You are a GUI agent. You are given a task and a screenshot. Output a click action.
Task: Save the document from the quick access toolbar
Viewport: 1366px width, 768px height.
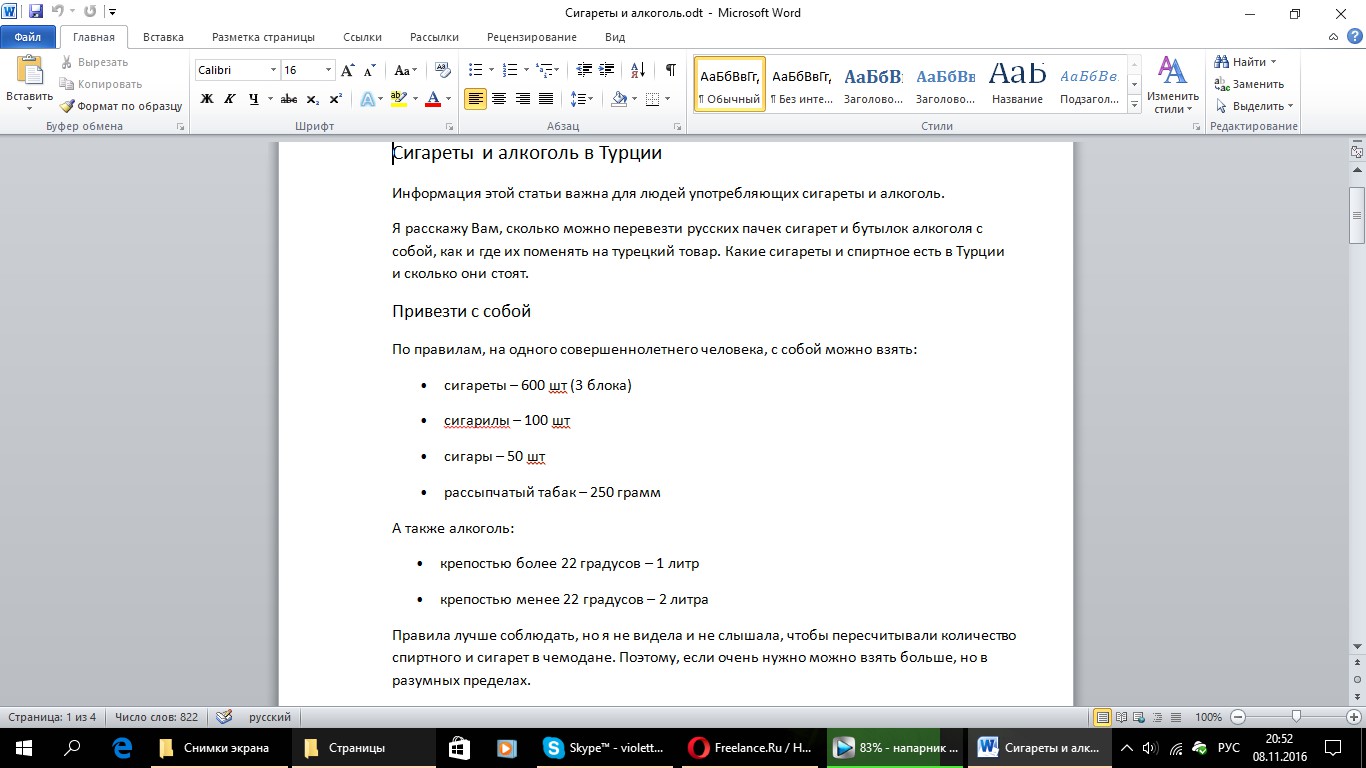tap(36, 13)
